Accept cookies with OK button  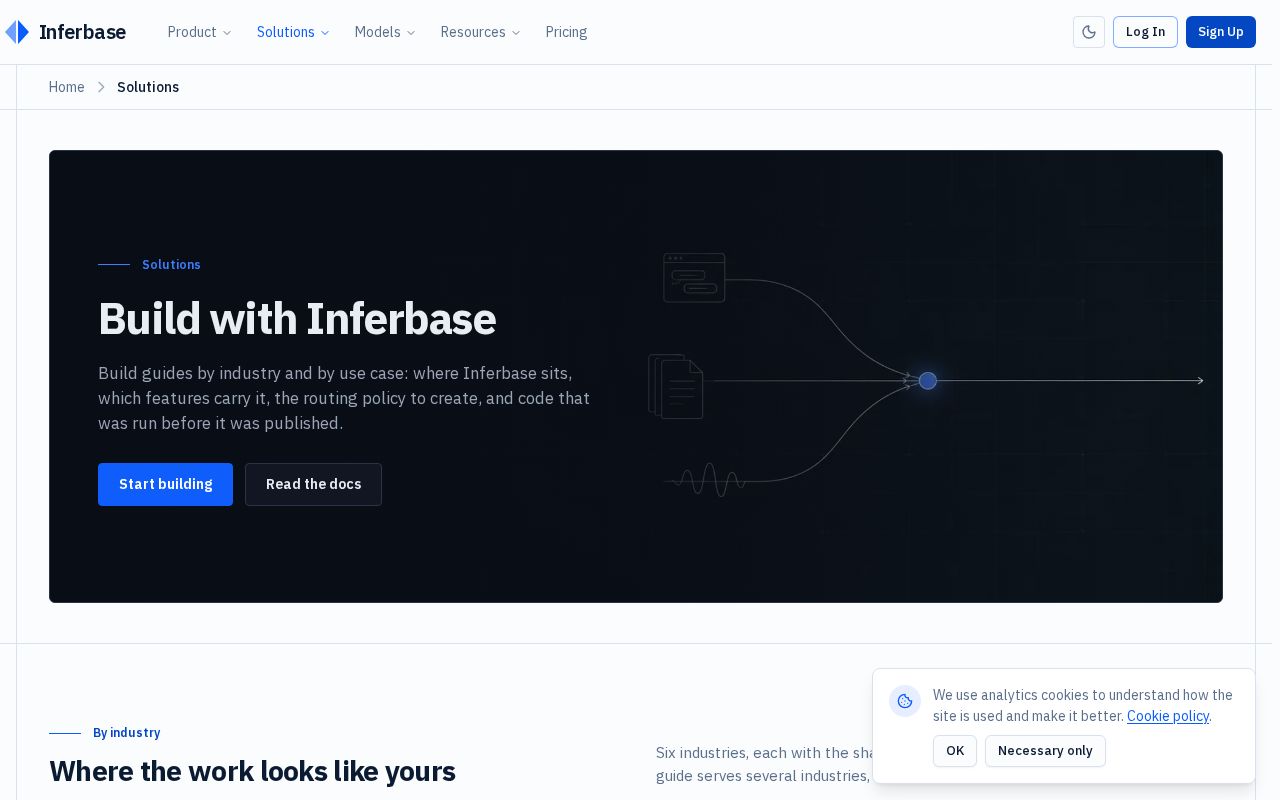click(x=955, y=751)
